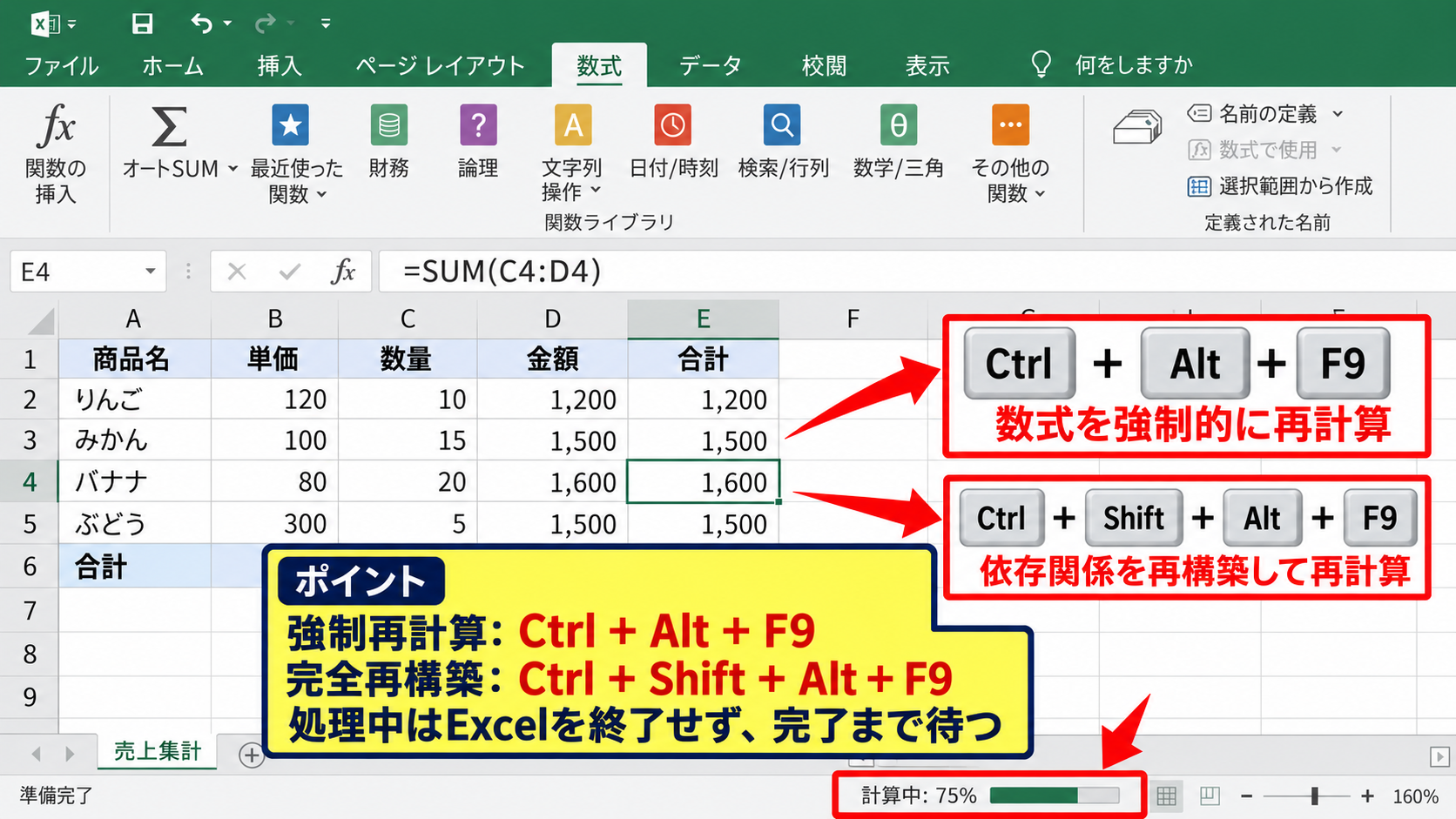This screenshot has height=819, width=1456.
Task: Select the 数式 ribbon tab
Action: coord(599,65)
